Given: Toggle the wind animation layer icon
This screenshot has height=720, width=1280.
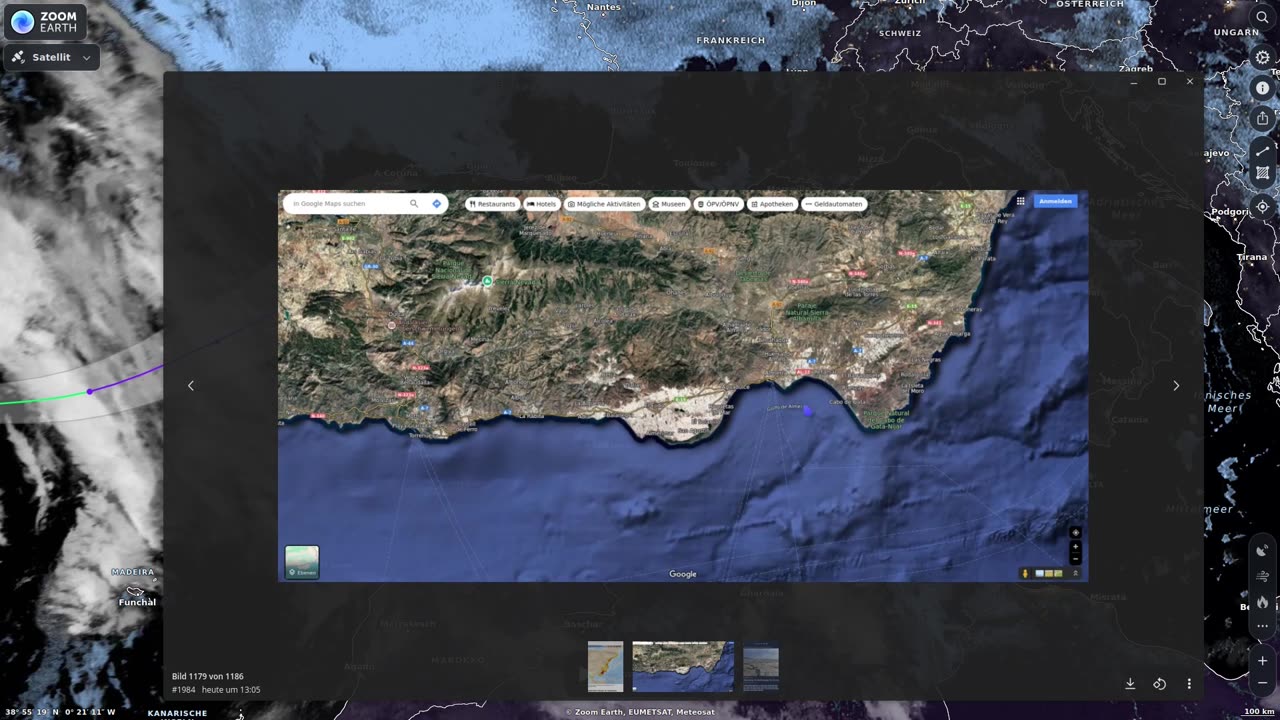Looking at the screenshot, I should (x=1262, y=575).
